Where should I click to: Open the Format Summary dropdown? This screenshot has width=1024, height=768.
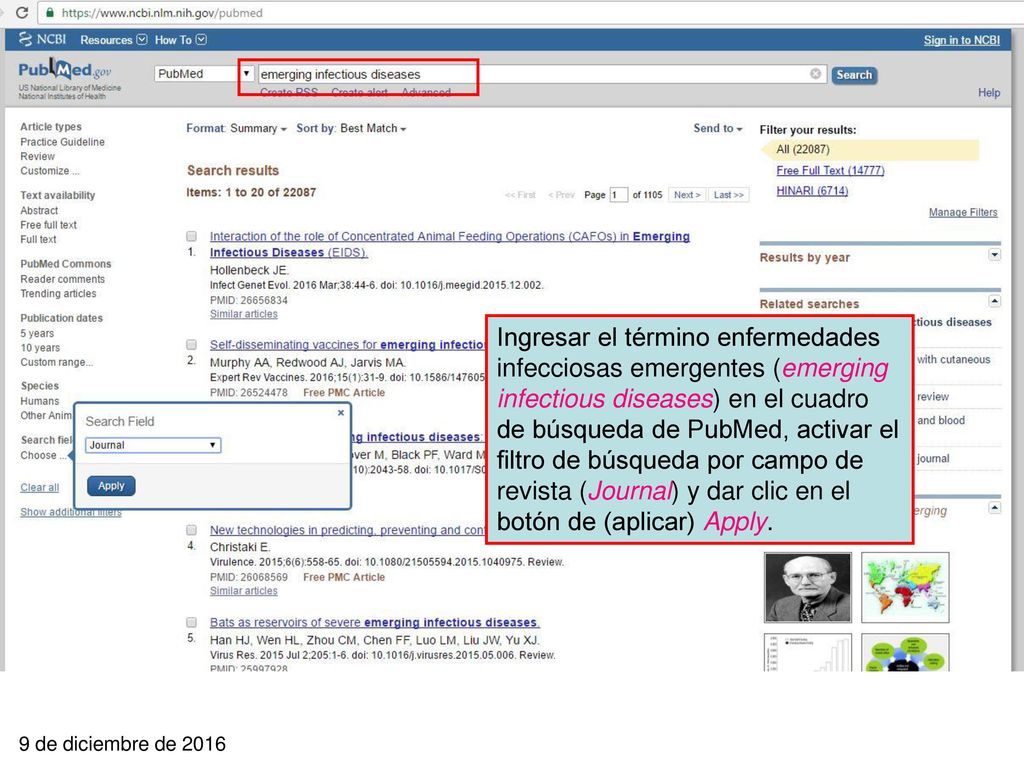pyautogui.click(x=236, y=129)
